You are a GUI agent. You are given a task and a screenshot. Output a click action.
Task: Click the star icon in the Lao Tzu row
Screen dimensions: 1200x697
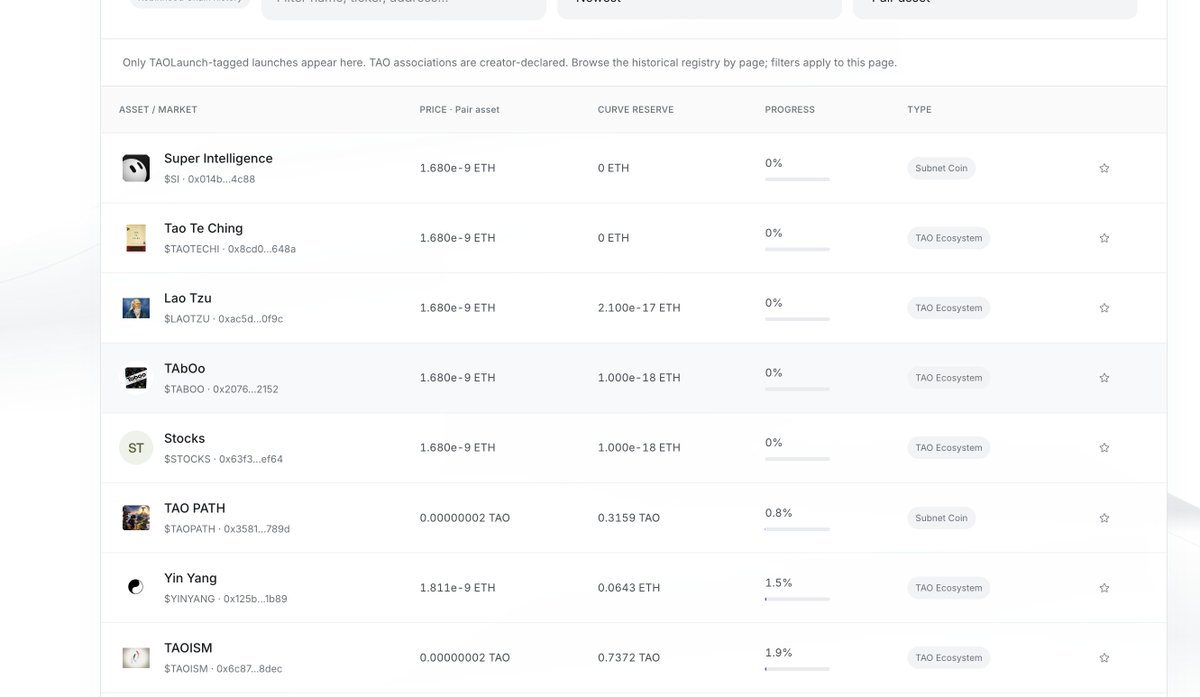[x=1104, y=308]
